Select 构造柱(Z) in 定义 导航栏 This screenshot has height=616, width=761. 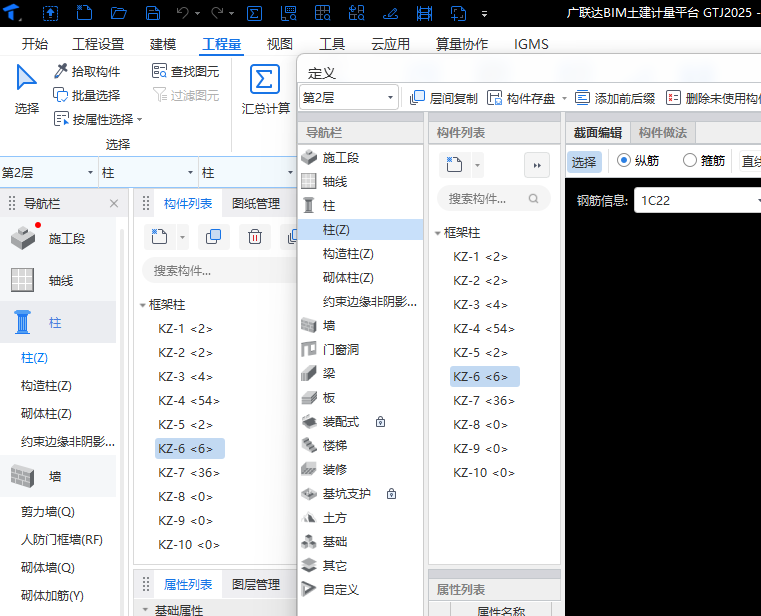(x=348, y=254)
